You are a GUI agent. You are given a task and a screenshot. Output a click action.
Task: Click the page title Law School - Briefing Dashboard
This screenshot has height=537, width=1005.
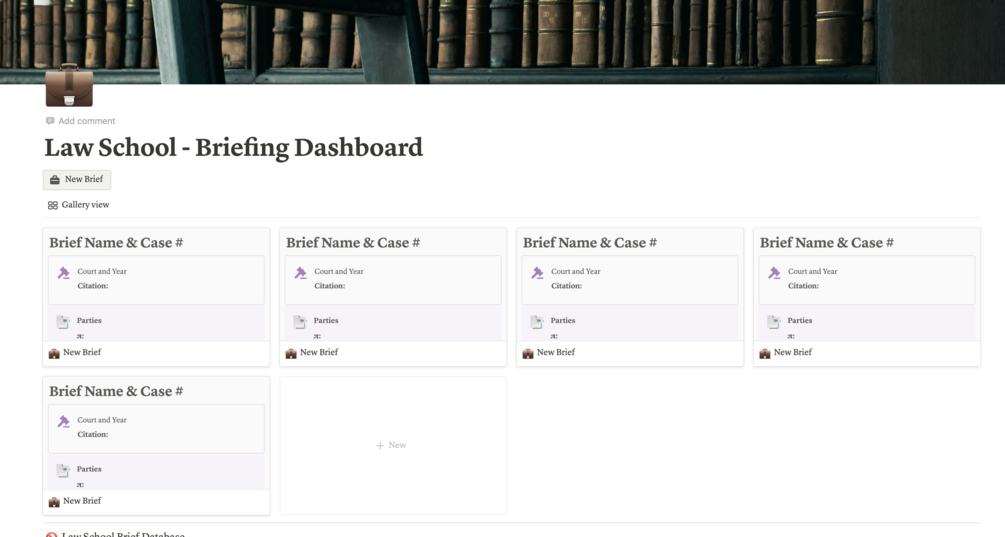[233, 148]
